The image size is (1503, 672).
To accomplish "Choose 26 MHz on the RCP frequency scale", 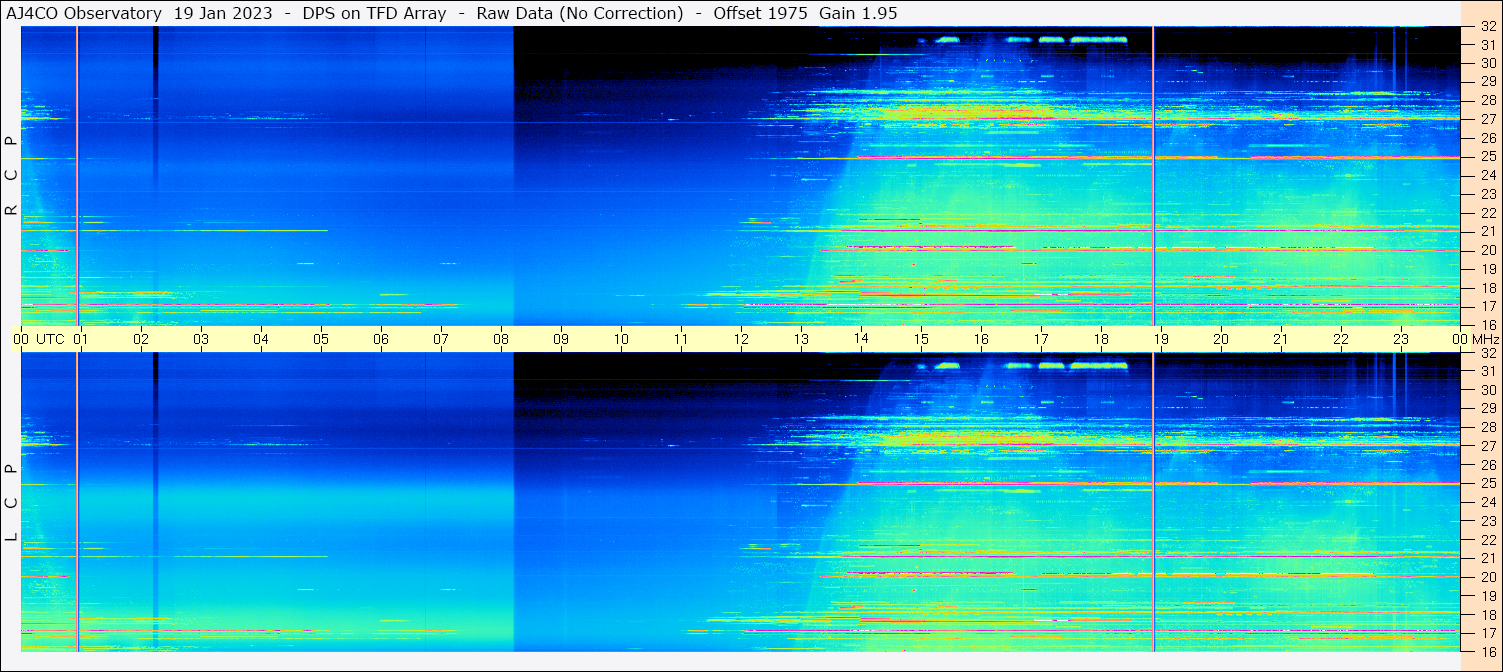I will [1488, 138].
